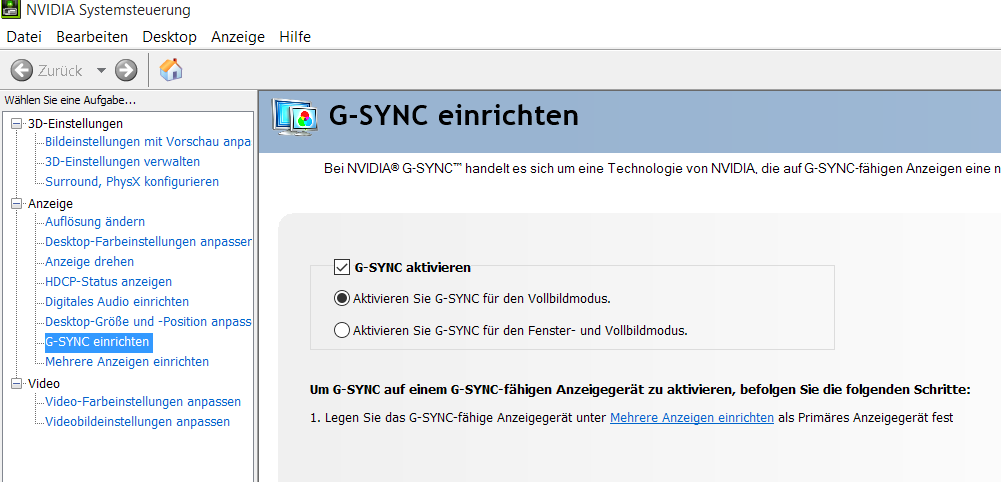The width and height of the screenshot is (1001, 482).
Task: Toggle the G-SYNC aktivieren checkbox
Action: (342, 267)
